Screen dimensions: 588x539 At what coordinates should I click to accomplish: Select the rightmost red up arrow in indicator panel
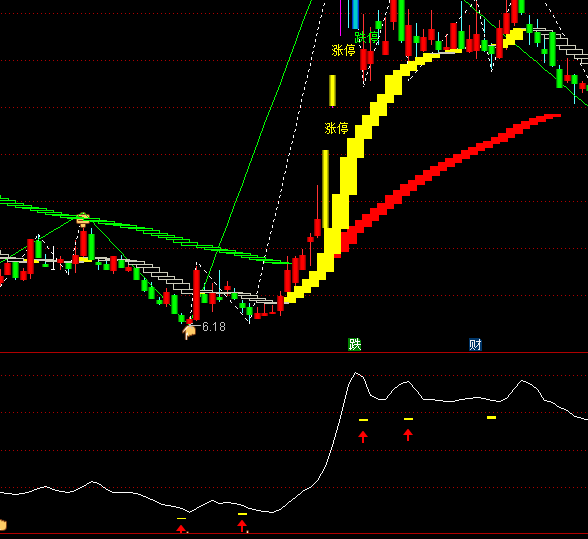point(408,435)
